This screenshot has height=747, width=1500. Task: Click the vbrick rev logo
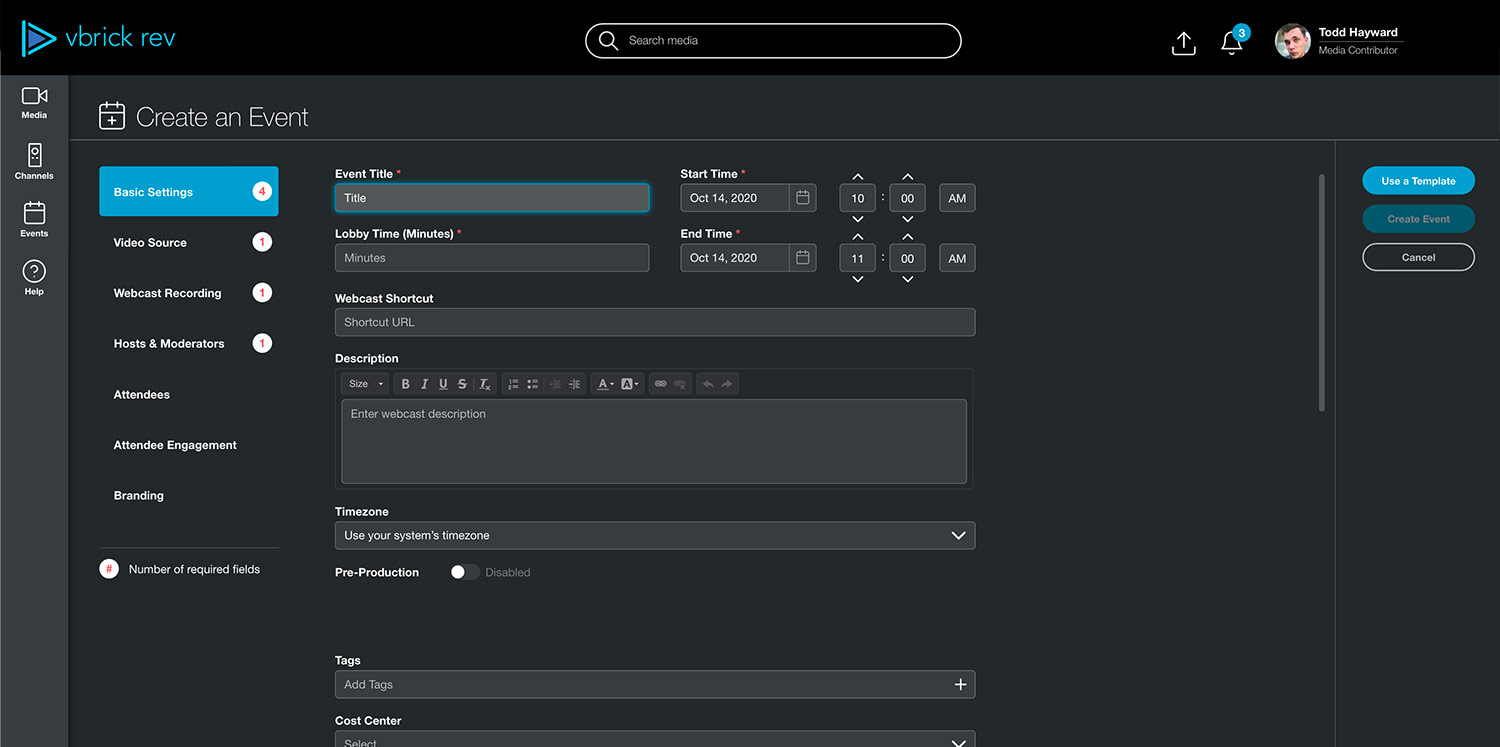pos(98,38)
